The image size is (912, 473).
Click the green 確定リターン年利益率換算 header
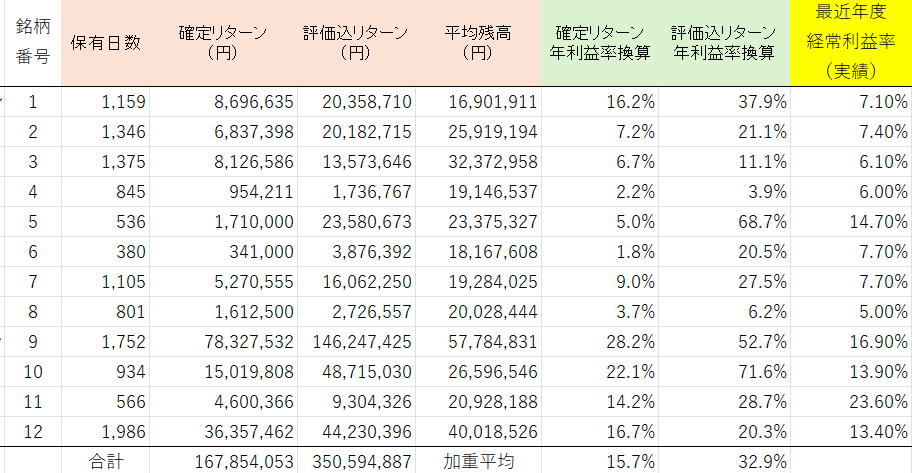(599, 42)
